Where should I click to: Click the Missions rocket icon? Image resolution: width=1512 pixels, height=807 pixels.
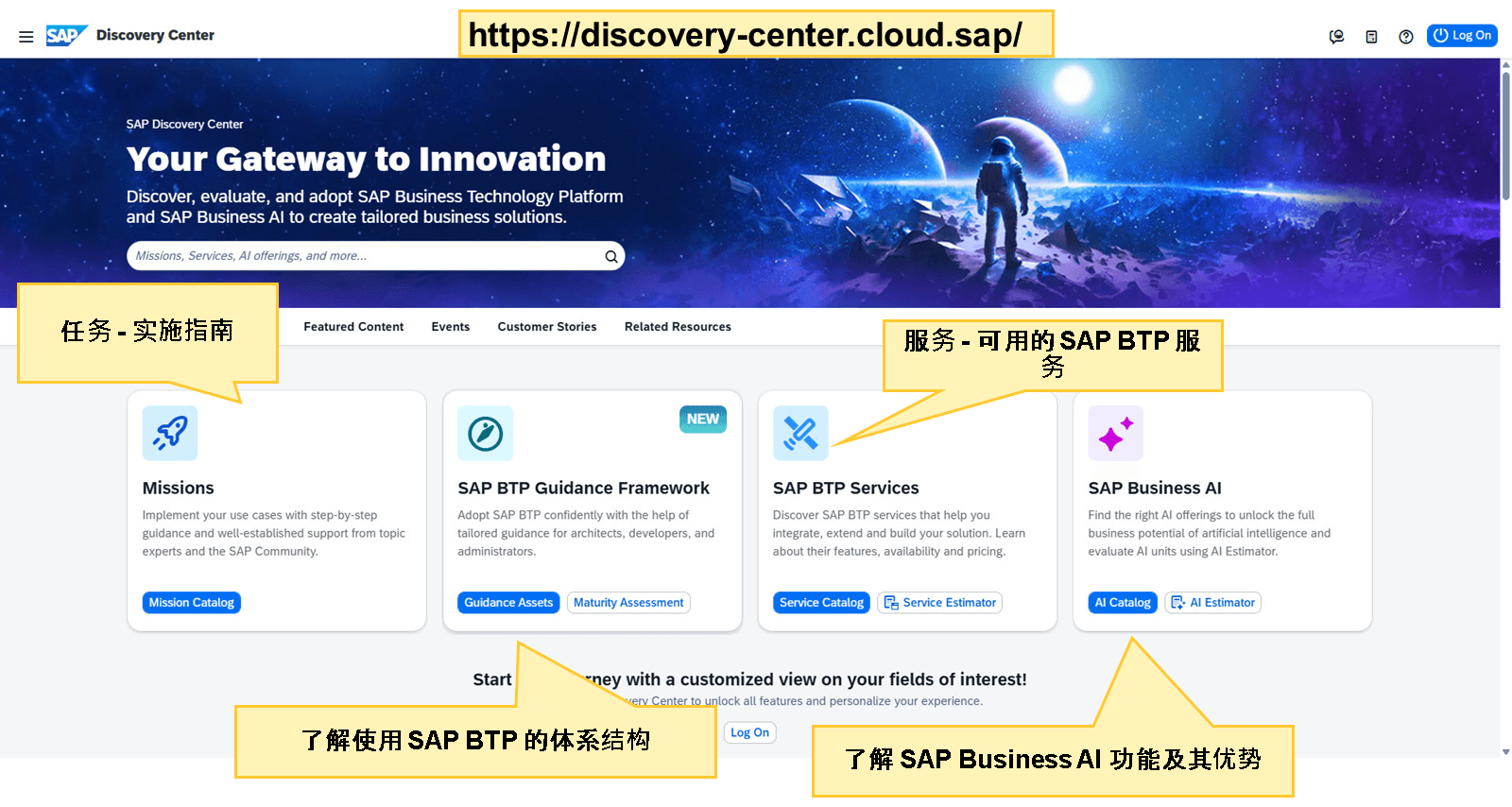[x=170, y=433]
